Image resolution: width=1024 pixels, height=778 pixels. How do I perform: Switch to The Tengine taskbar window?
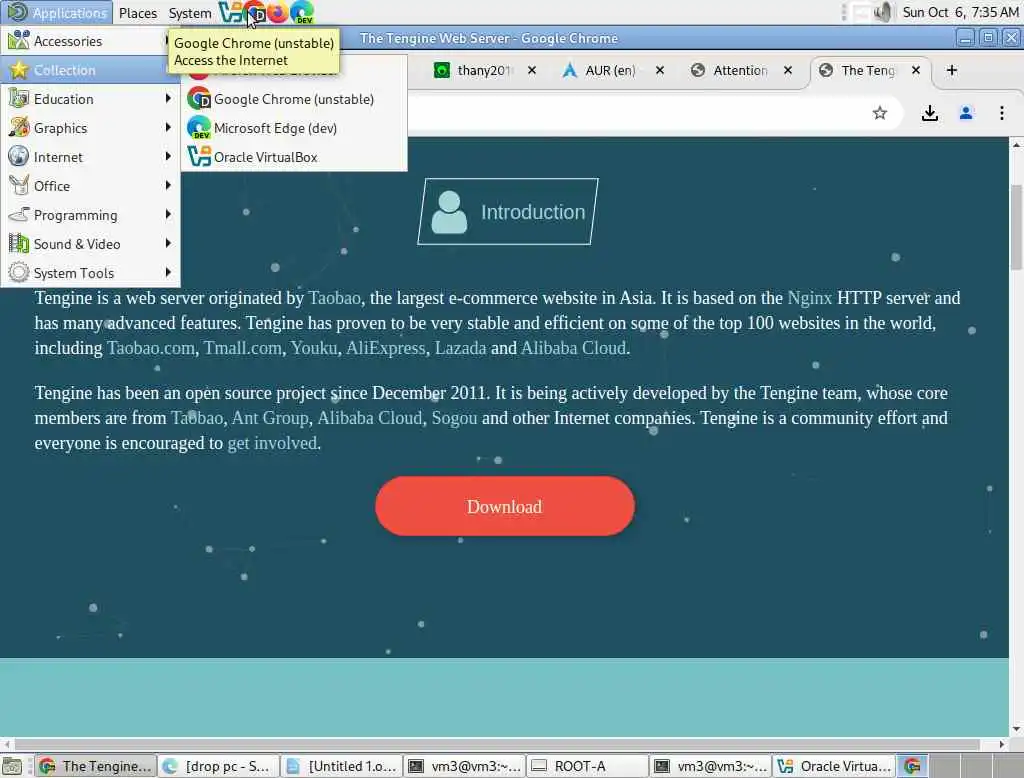(x=96, y=766)
